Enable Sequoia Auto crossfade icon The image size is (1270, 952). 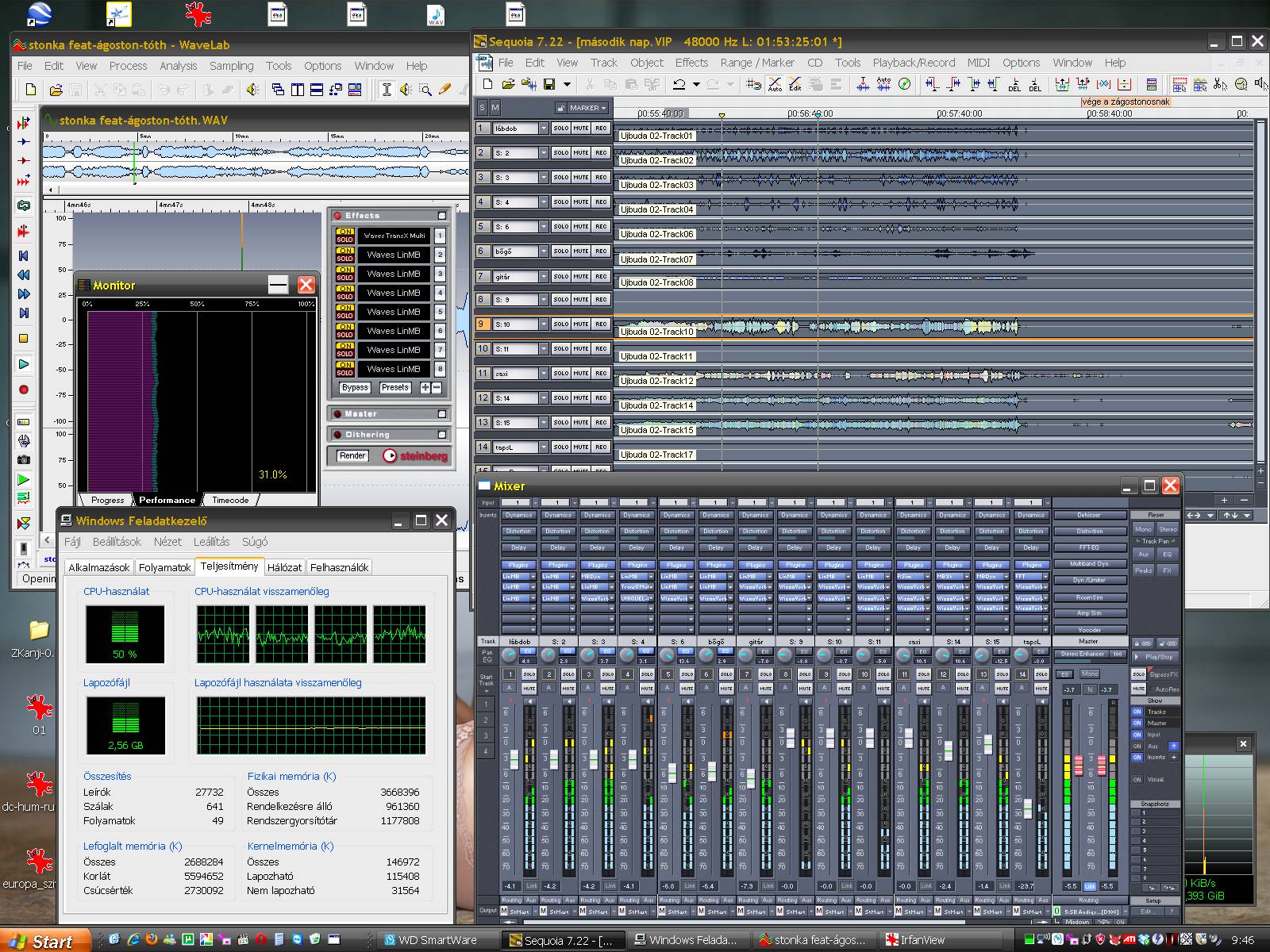click(x=775, y=83)
